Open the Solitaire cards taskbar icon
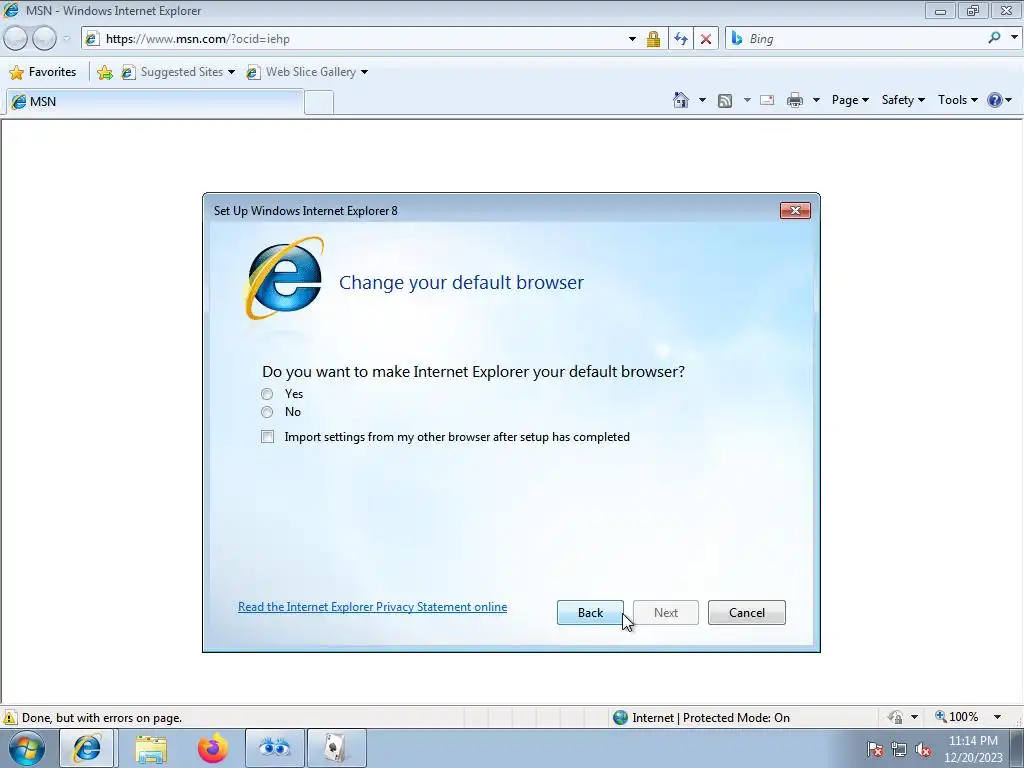The image size is (1024, 768). click(x=336, y=748)
